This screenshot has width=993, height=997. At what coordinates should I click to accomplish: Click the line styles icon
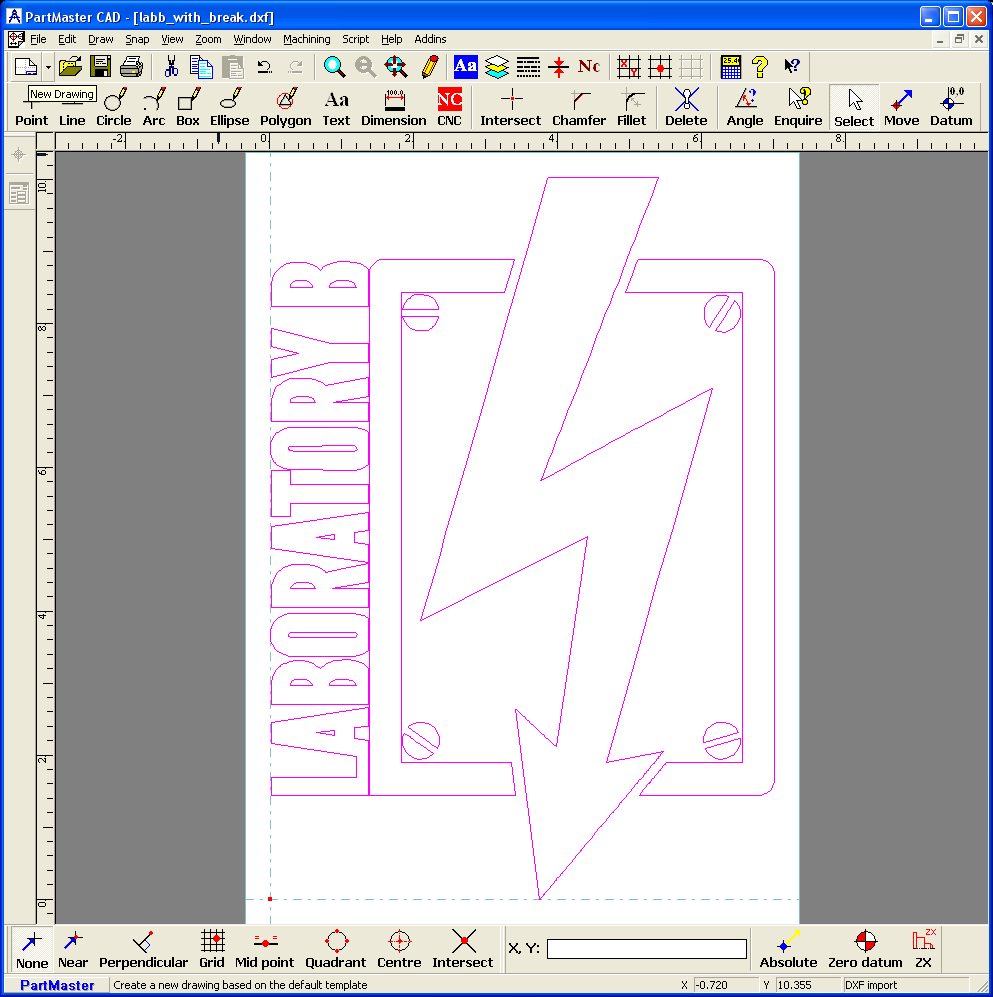528,66
